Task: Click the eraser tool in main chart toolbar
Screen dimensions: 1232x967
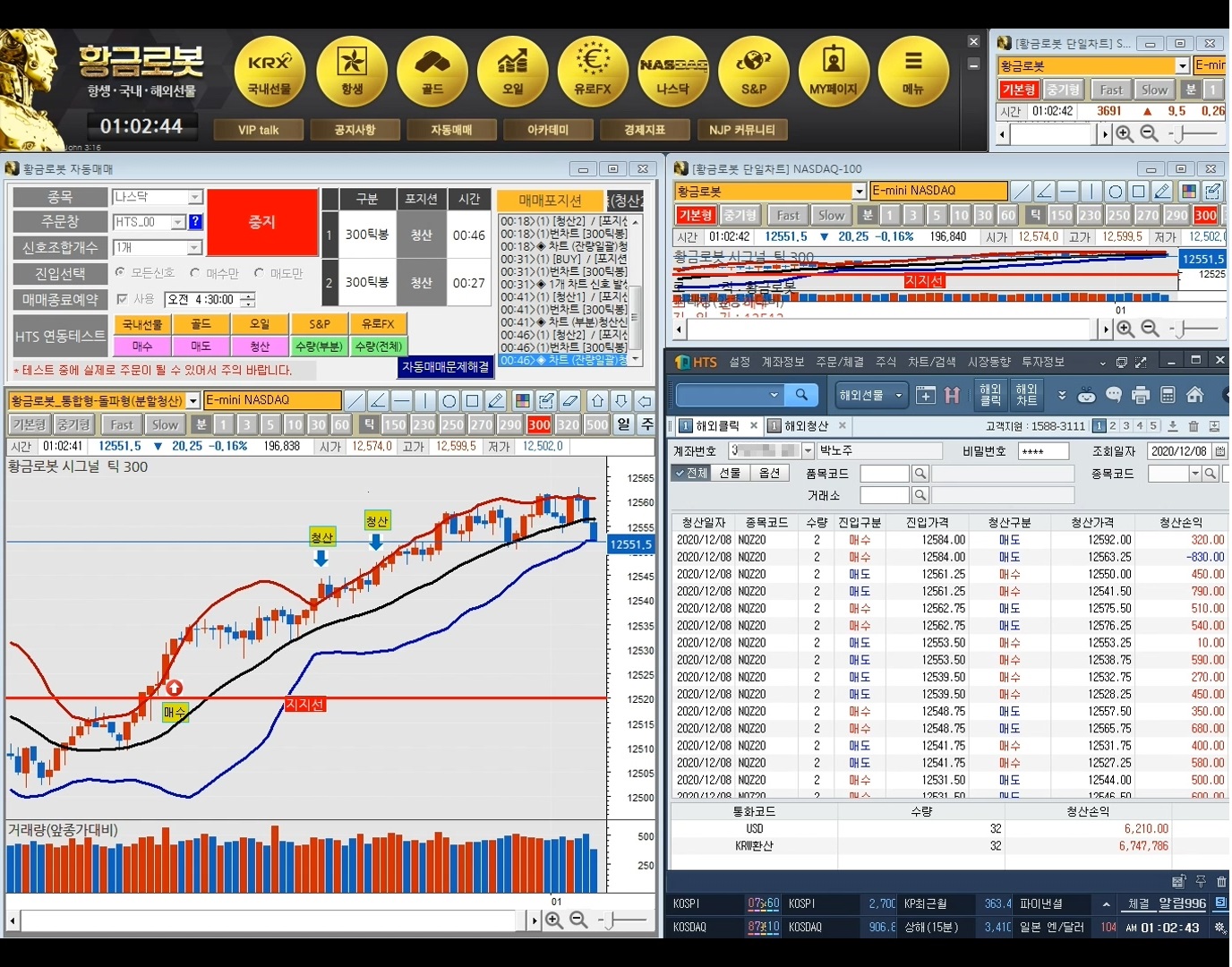Action: 569,400
